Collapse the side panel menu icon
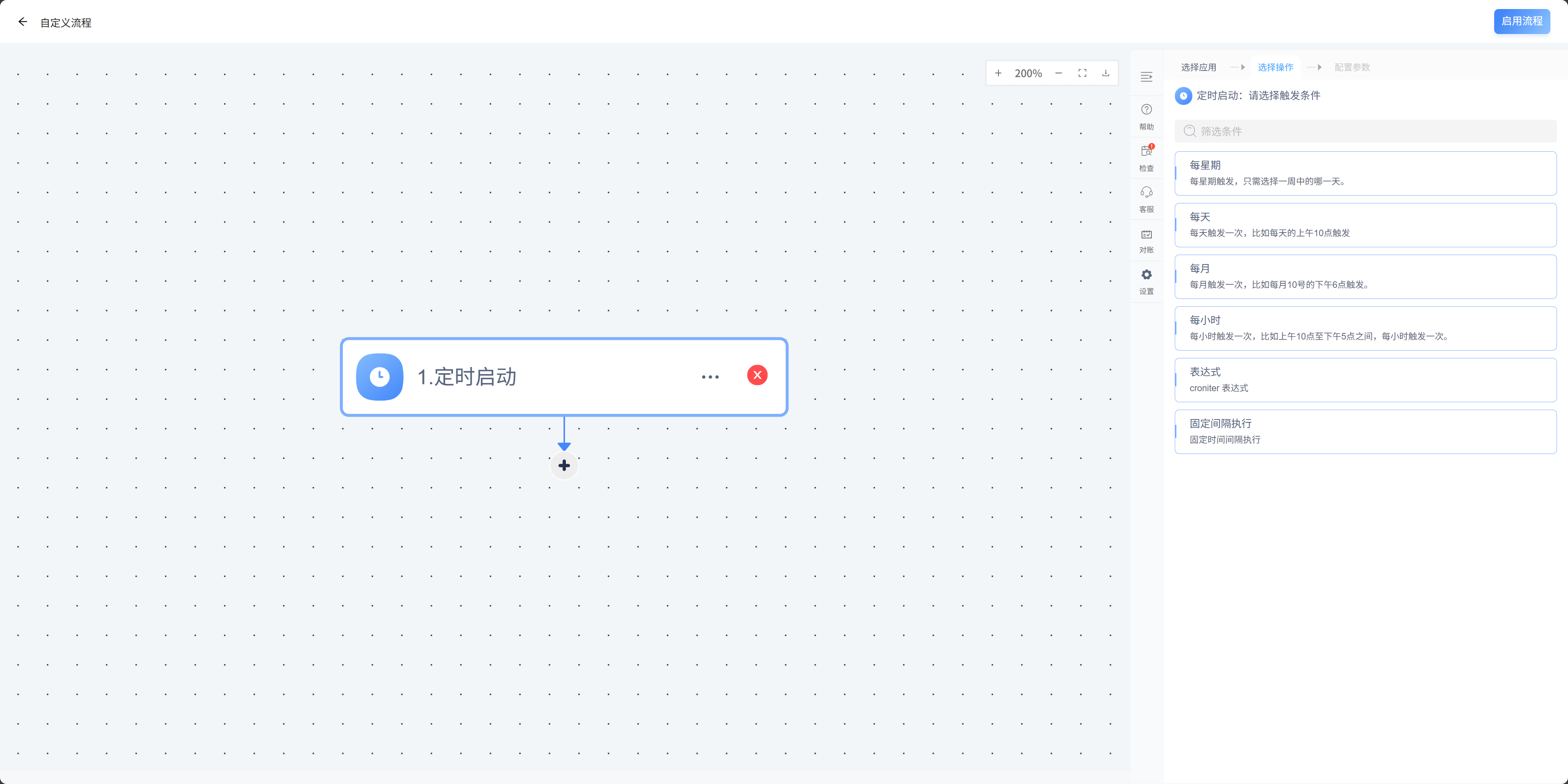The height and width of the screenshot is (784, 1568). pos(1146,77)
